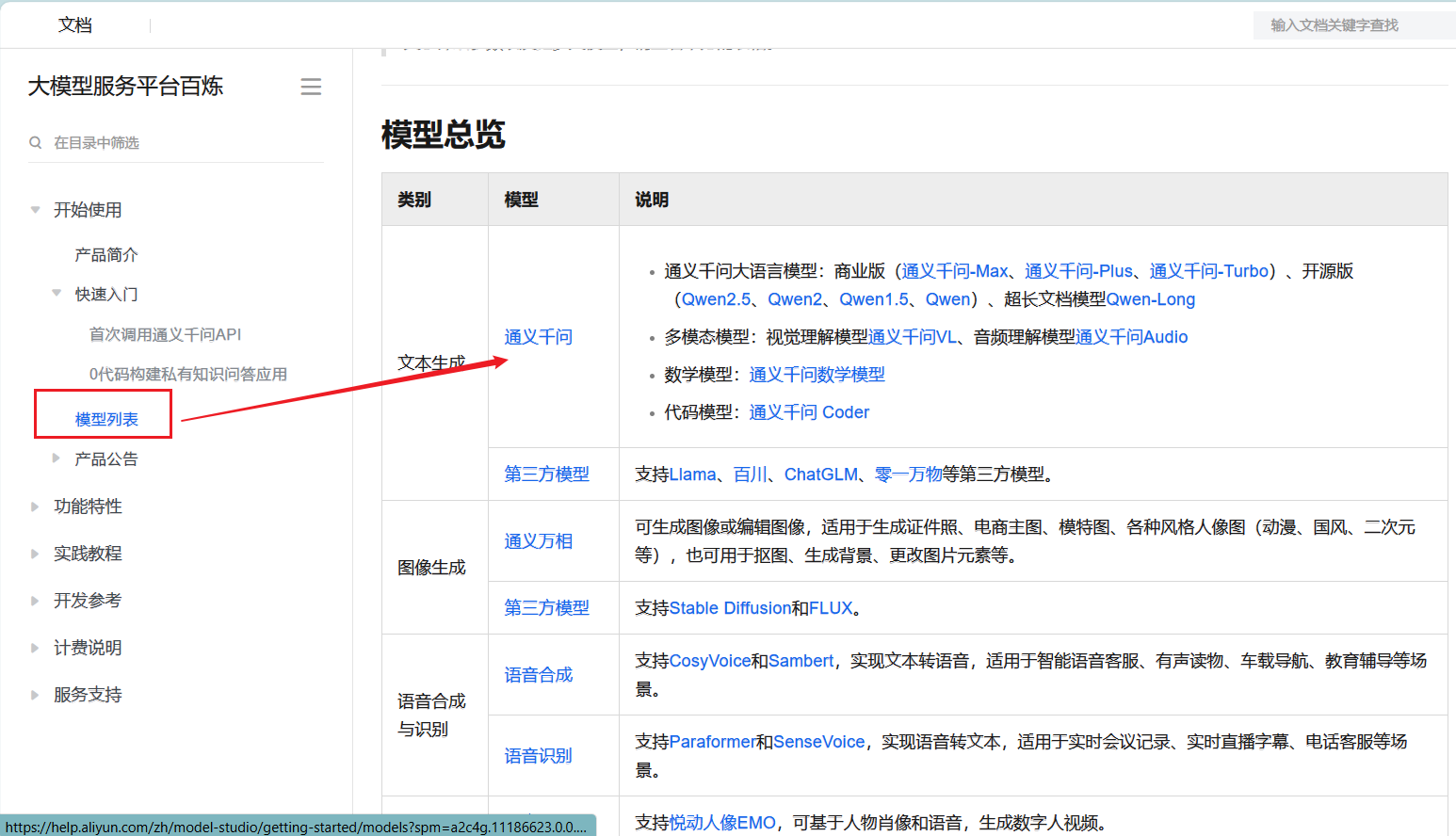Viewport: 1456px width, 836px height.
Task: Expand the 功能特性 section arrow
Action: click(35, 506)
